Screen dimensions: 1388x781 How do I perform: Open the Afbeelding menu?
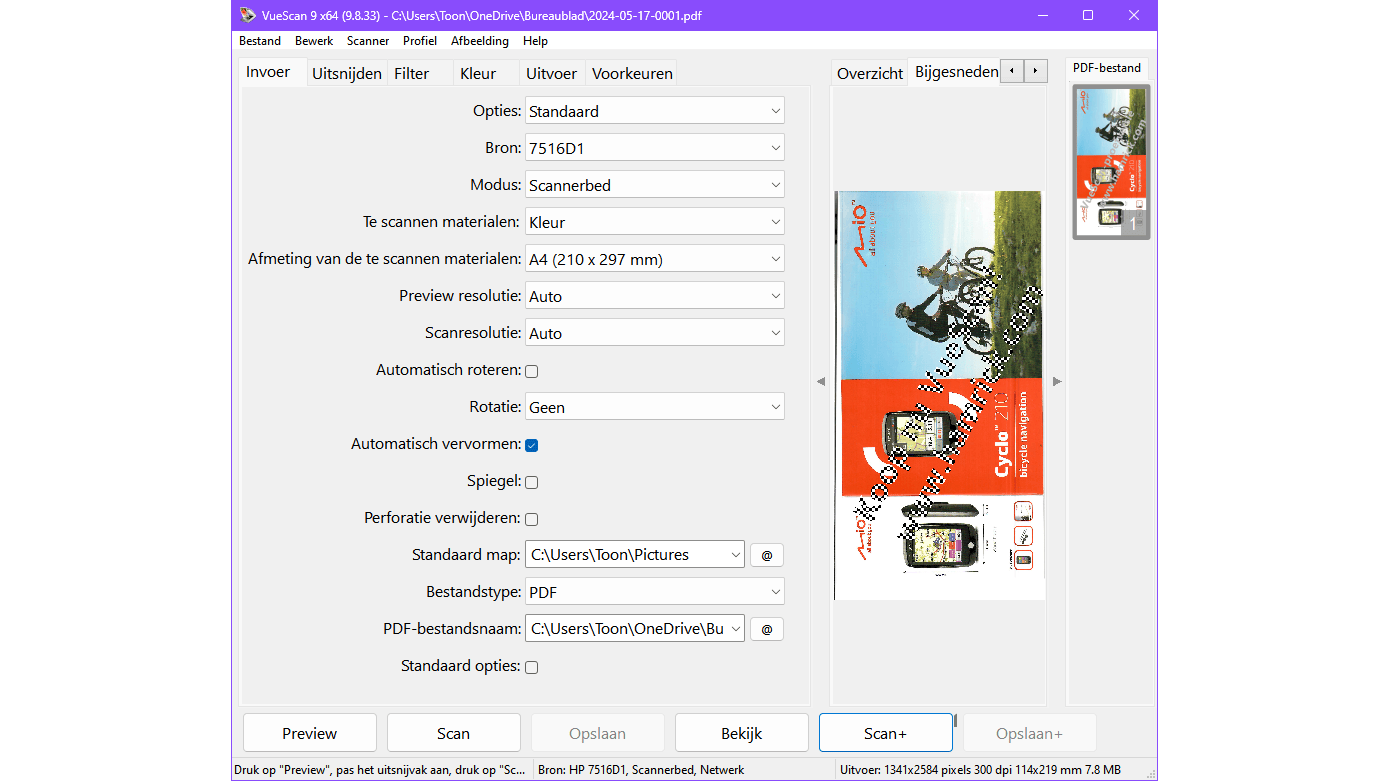pos(480,41)
